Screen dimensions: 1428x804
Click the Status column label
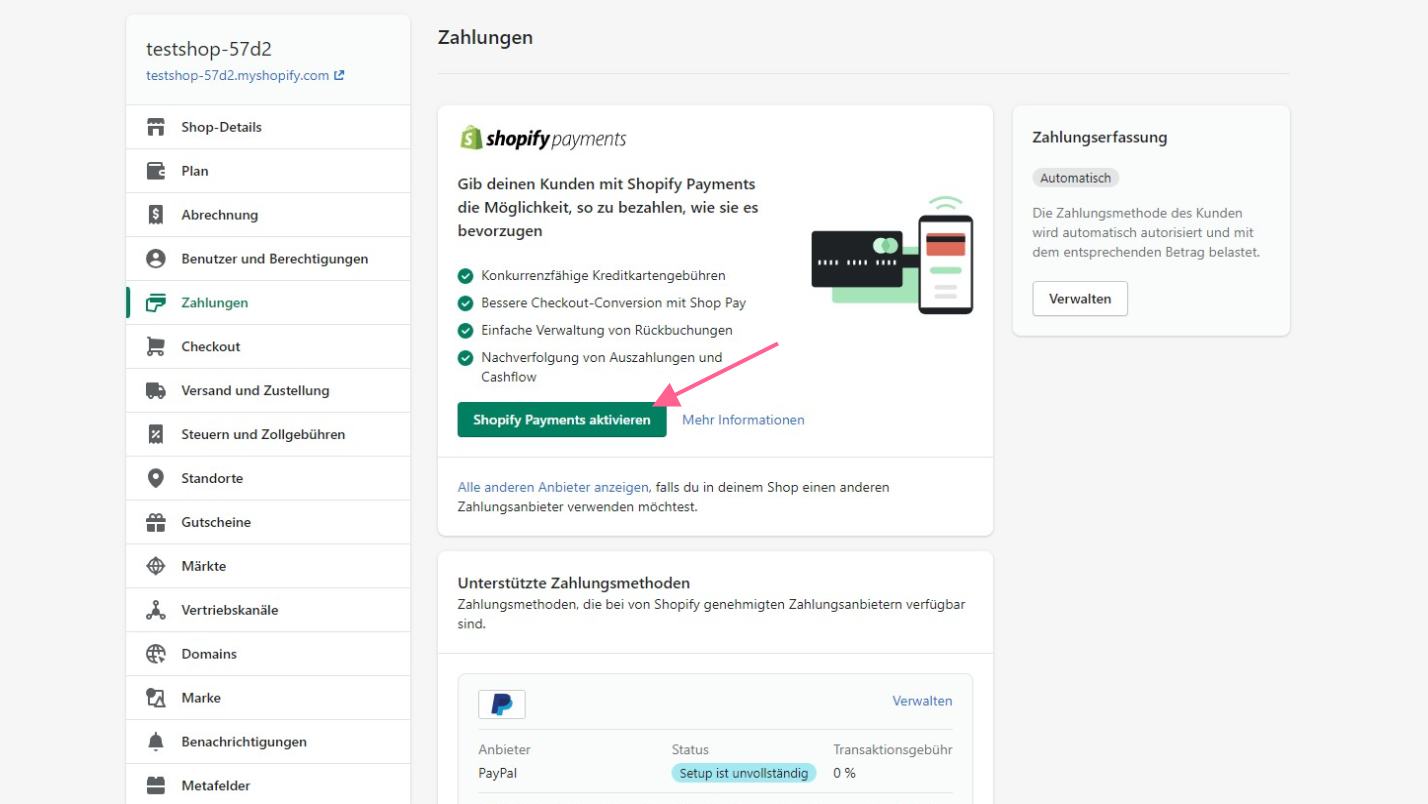(x=690, y=749)
